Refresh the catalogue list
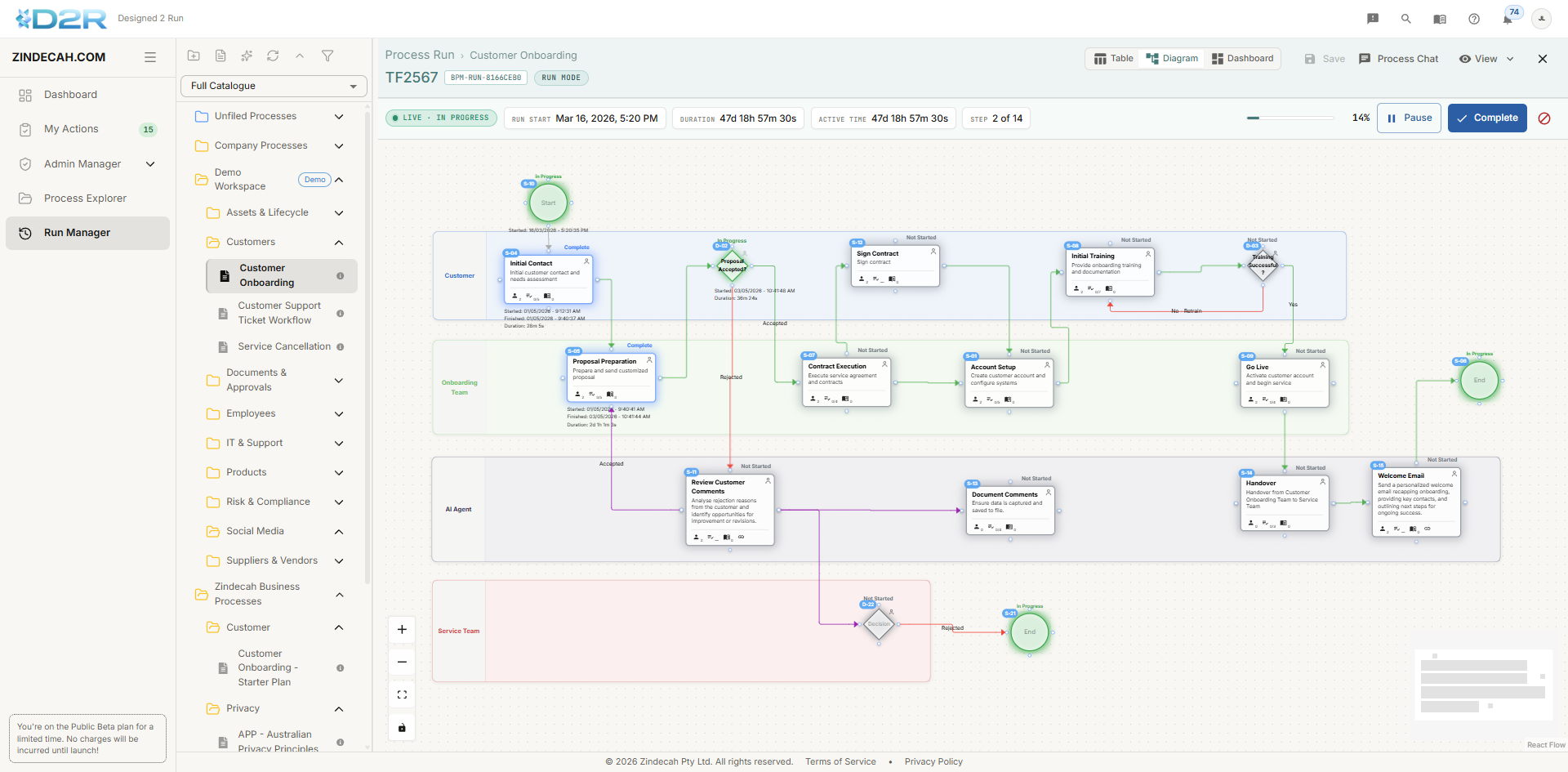Image resolution: width=1568 pixels, height=772 pixels. point(273,56)
